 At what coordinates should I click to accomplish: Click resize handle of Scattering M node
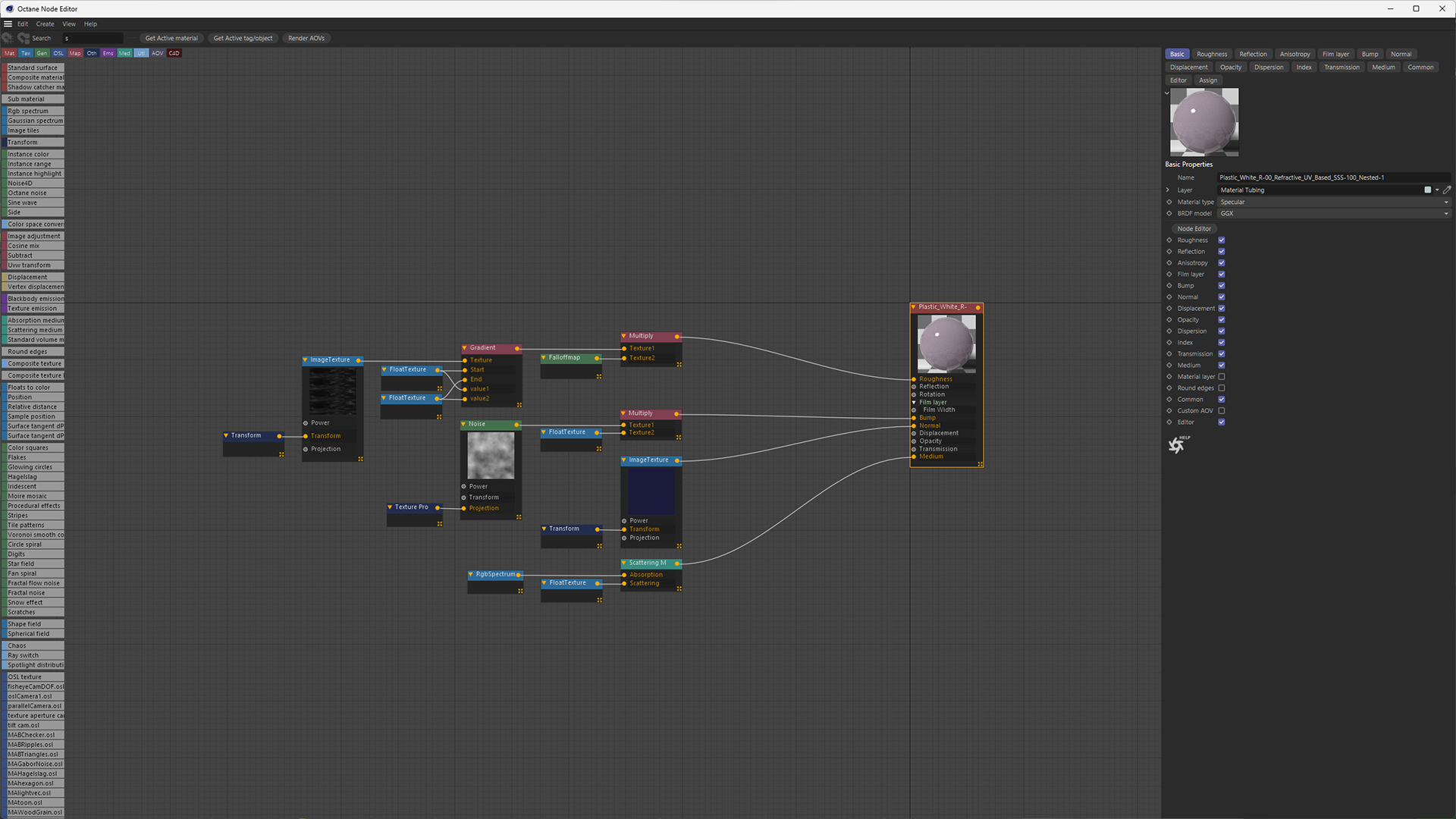click(679, 588)
